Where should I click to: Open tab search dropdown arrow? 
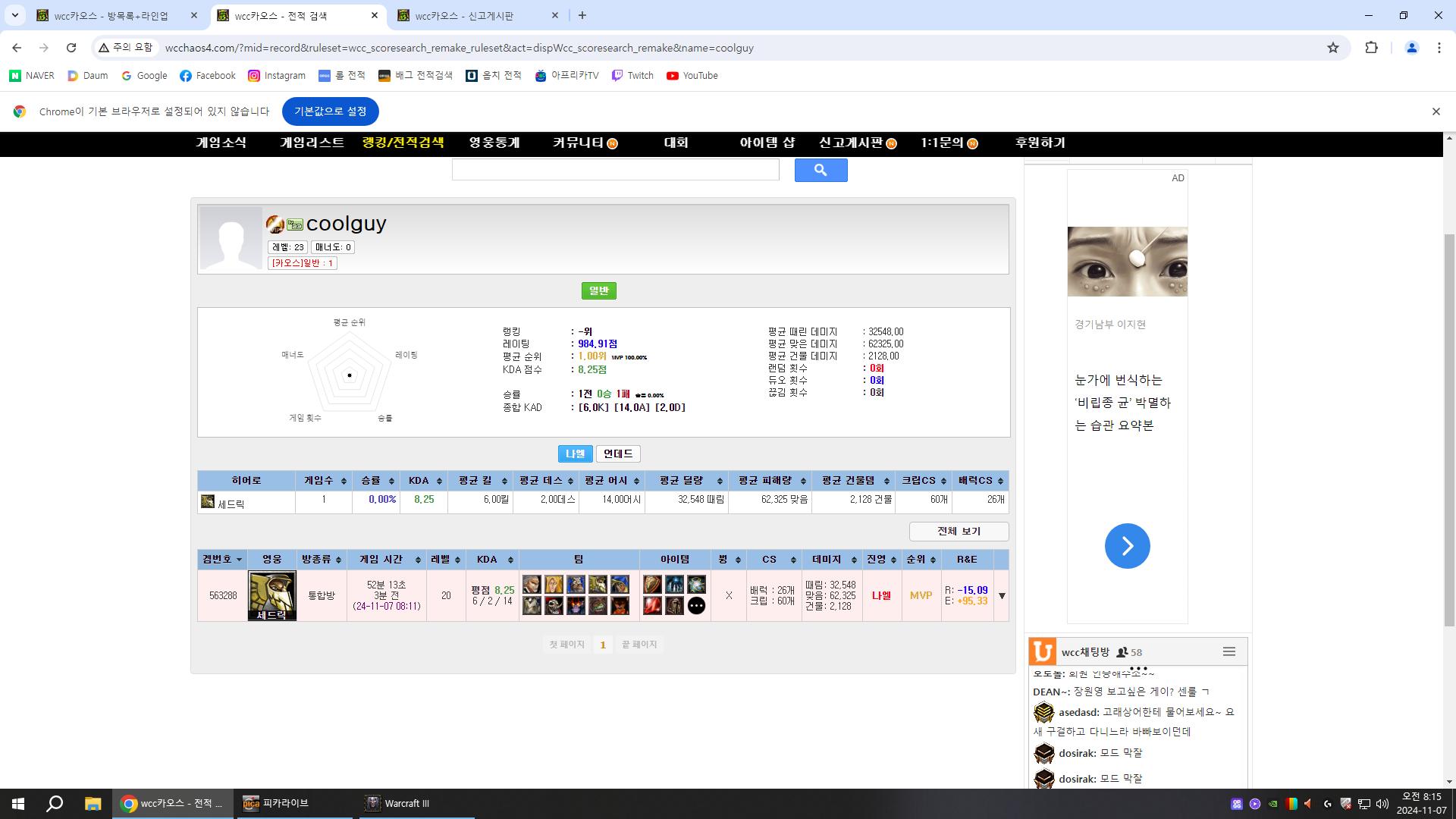click(x=15, y=15)
